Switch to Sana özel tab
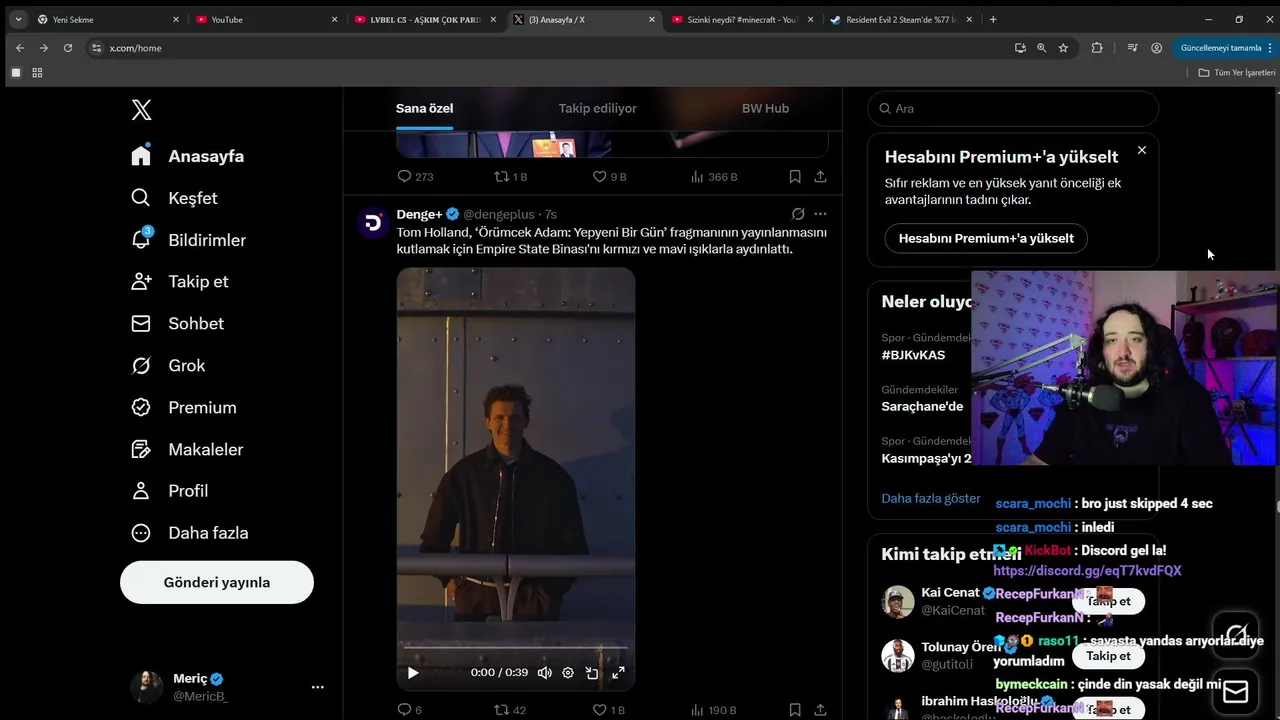 tap(424, 108)
